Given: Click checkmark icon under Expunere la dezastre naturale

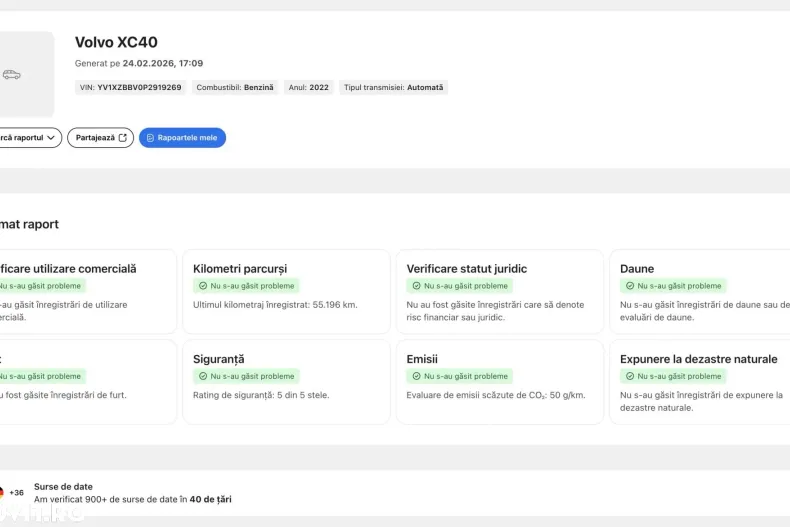Looking at the screenshot, I should pos(630,376).
